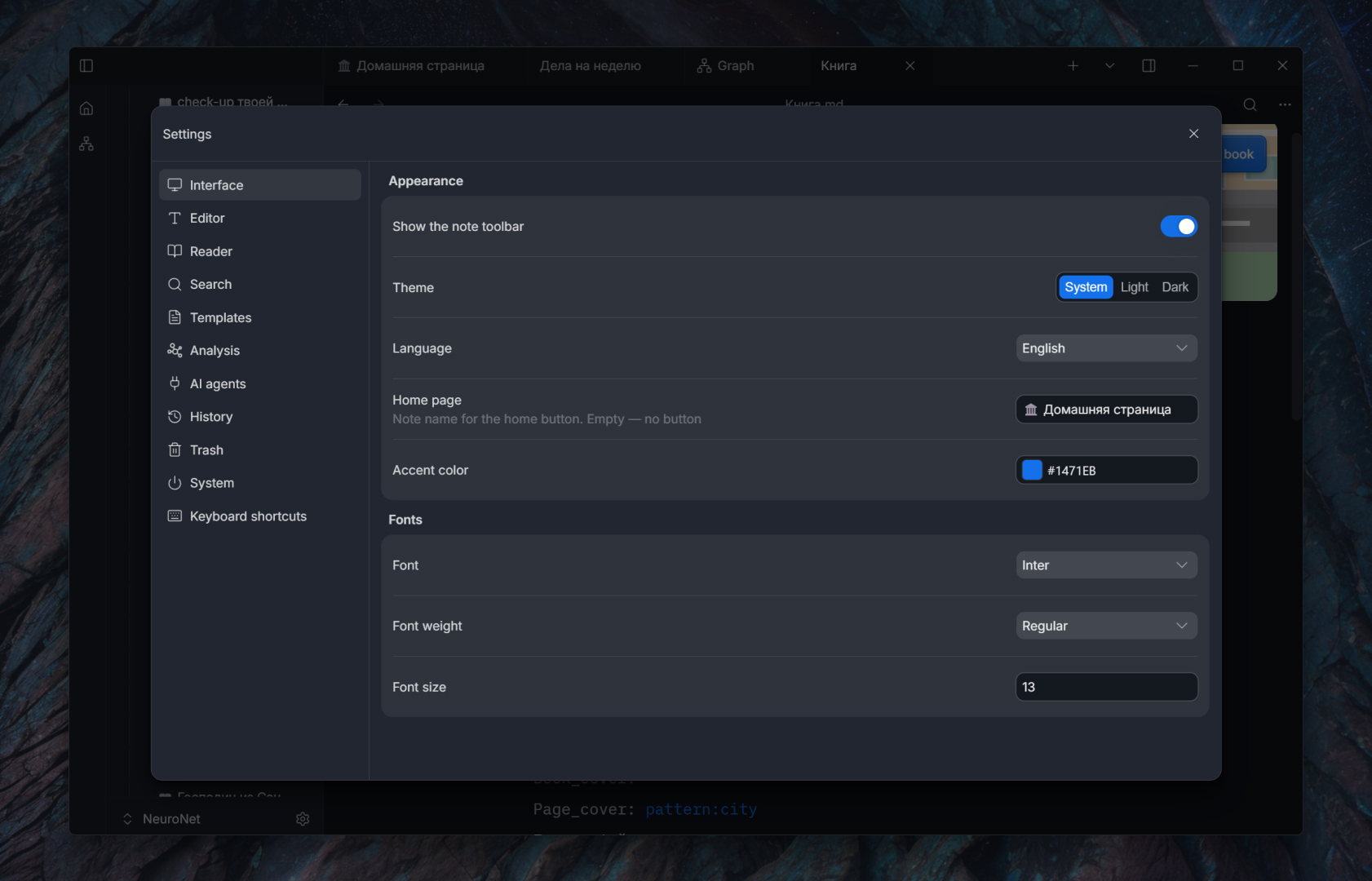Go back with the left arrow icon

(x=343, y=104)
